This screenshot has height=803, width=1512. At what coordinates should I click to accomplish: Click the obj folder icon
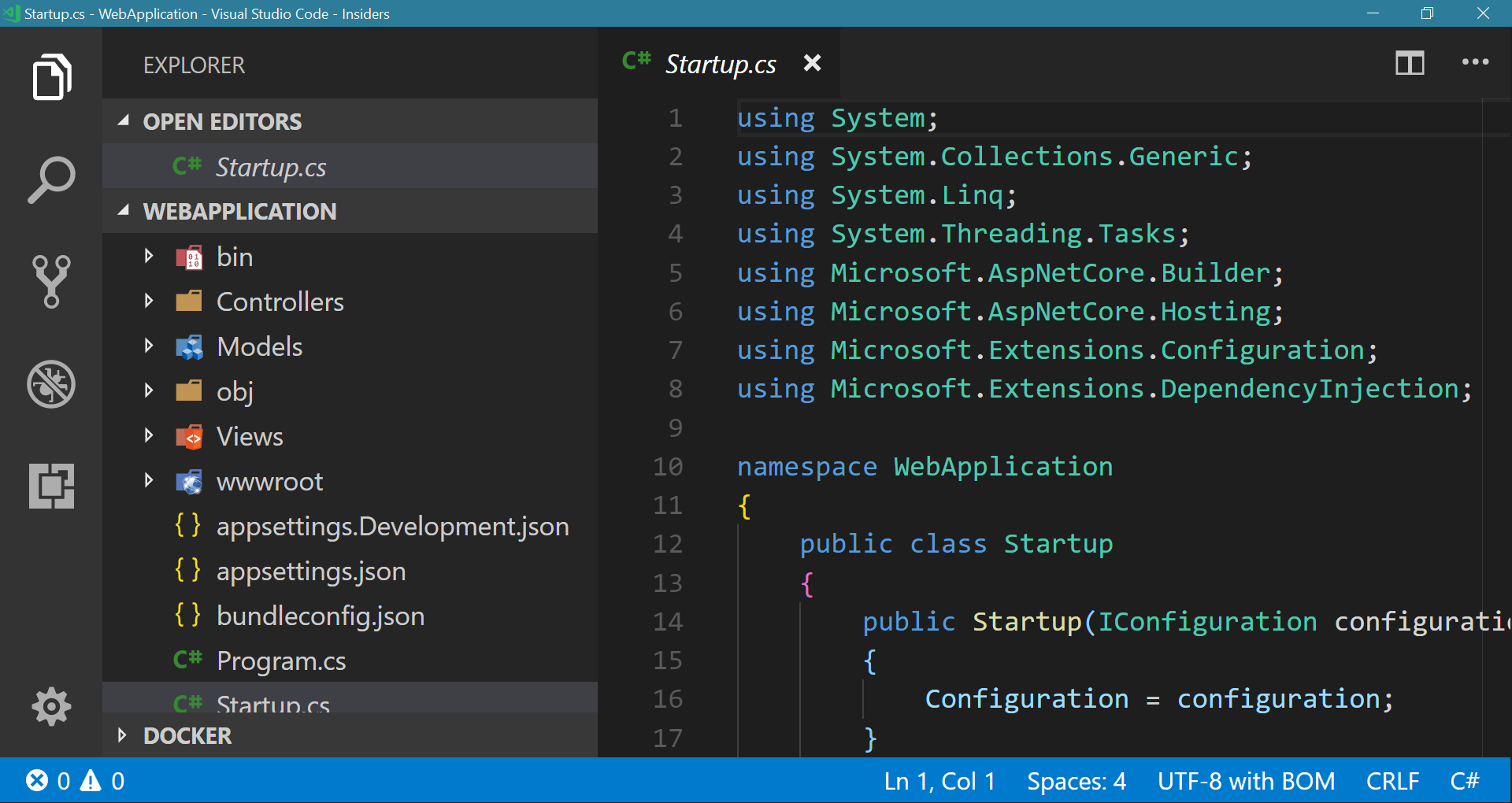click(189, 391)
